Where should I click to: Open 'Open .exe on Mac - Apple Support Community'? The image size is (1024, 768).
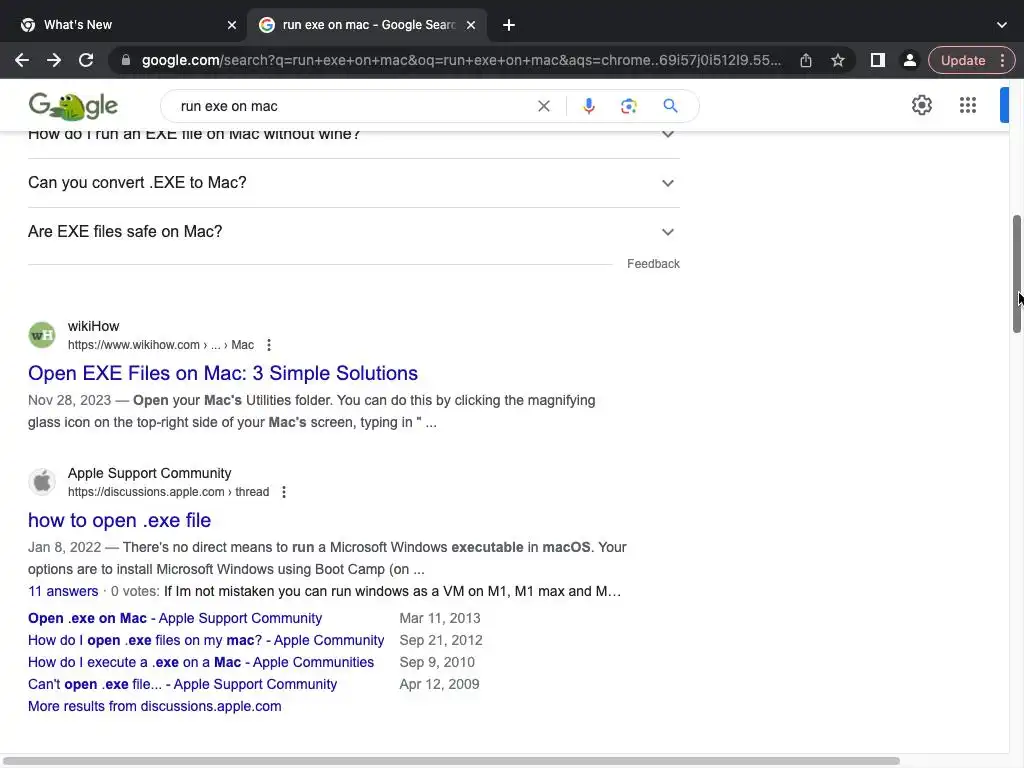(x=175, y=618)
